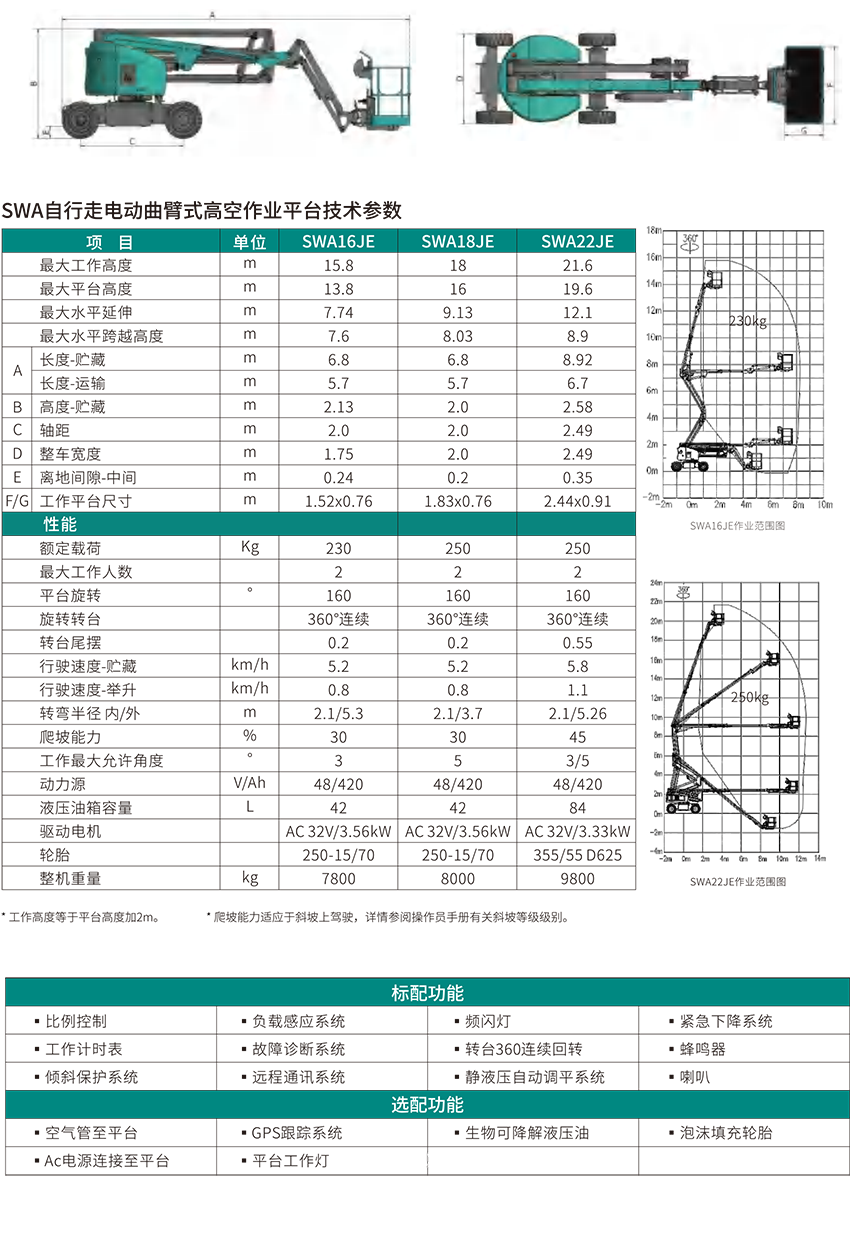Click the 选配功能 section bar
Viewport: 850px width, 1238px height.
[x=427, y=1105]
